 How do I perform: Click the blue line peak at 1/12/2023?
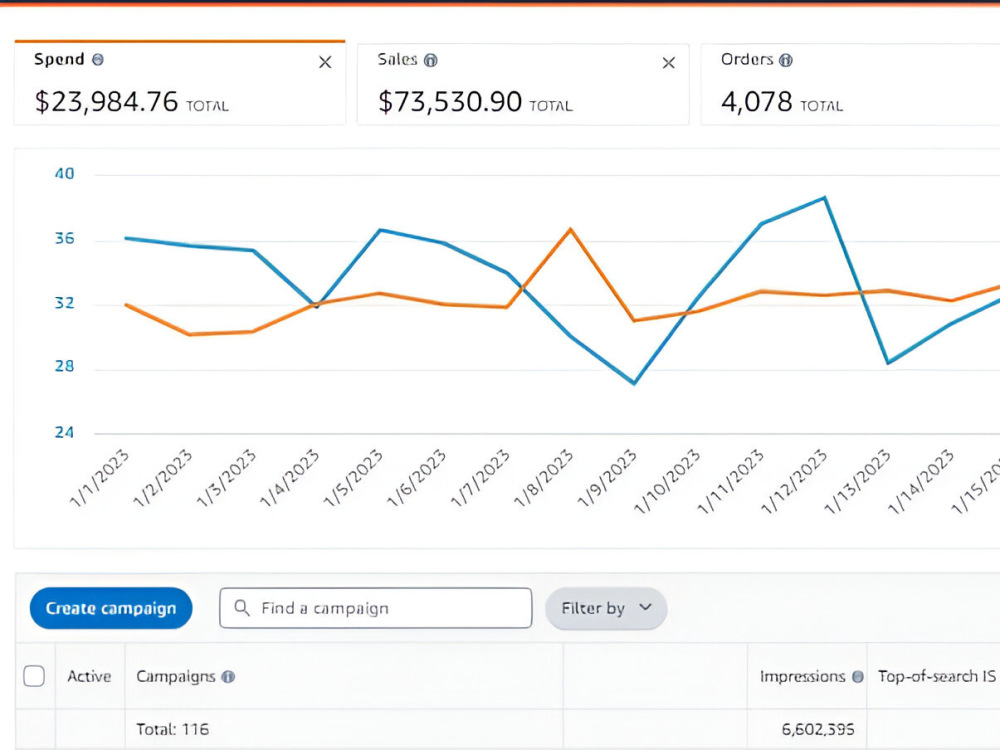[825, 198]
